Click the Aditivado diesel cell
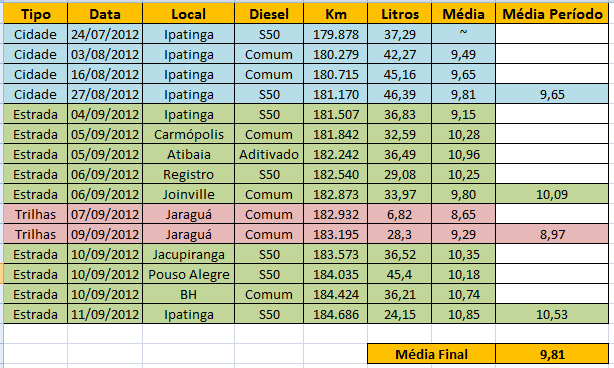This screenshot has width=614, height=368. pos(269,154)
